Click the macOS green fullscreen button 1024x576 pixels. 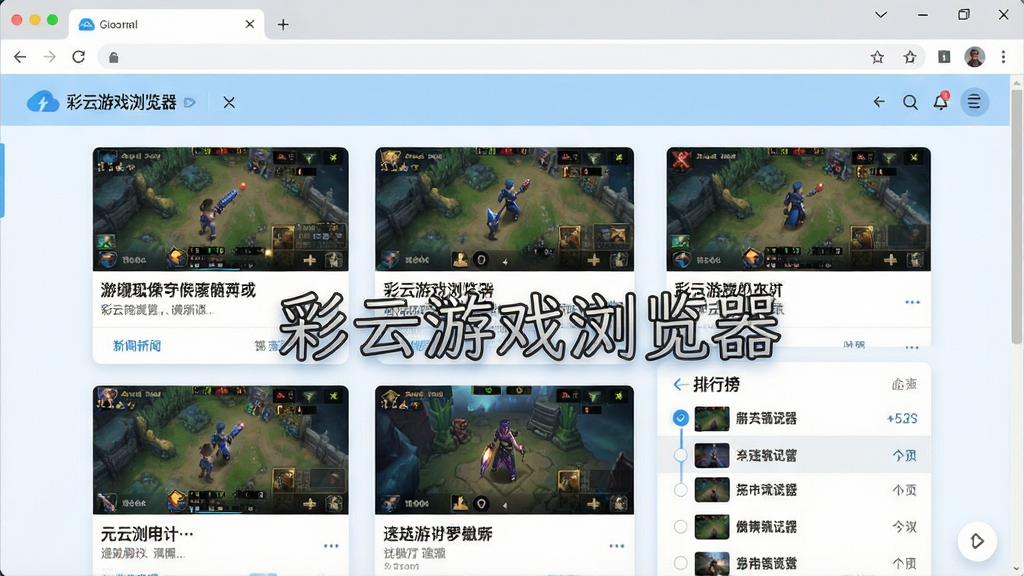click(x=52, y=20)
